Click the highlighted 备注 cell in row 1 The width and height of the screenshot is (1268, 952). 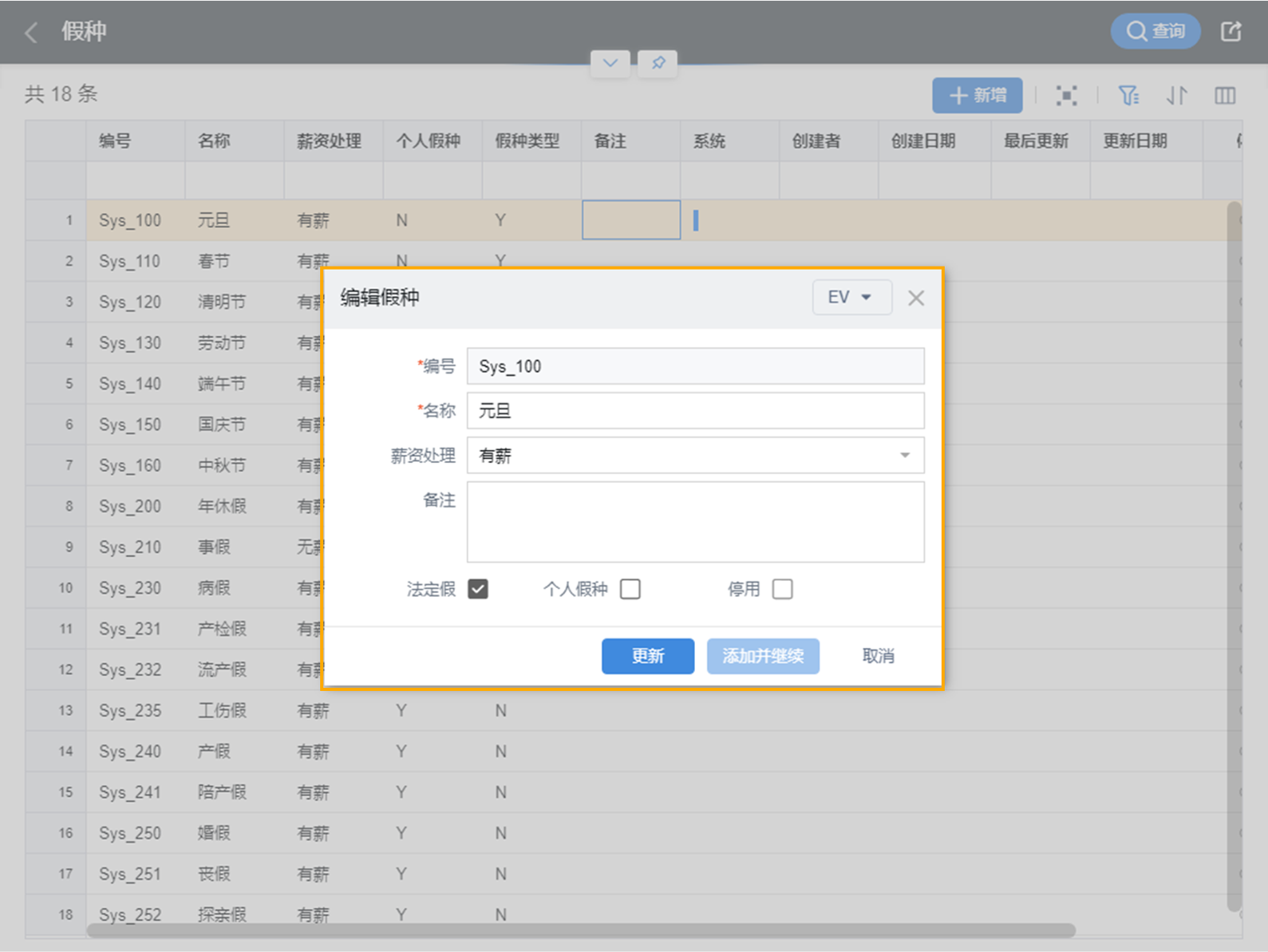630,219
